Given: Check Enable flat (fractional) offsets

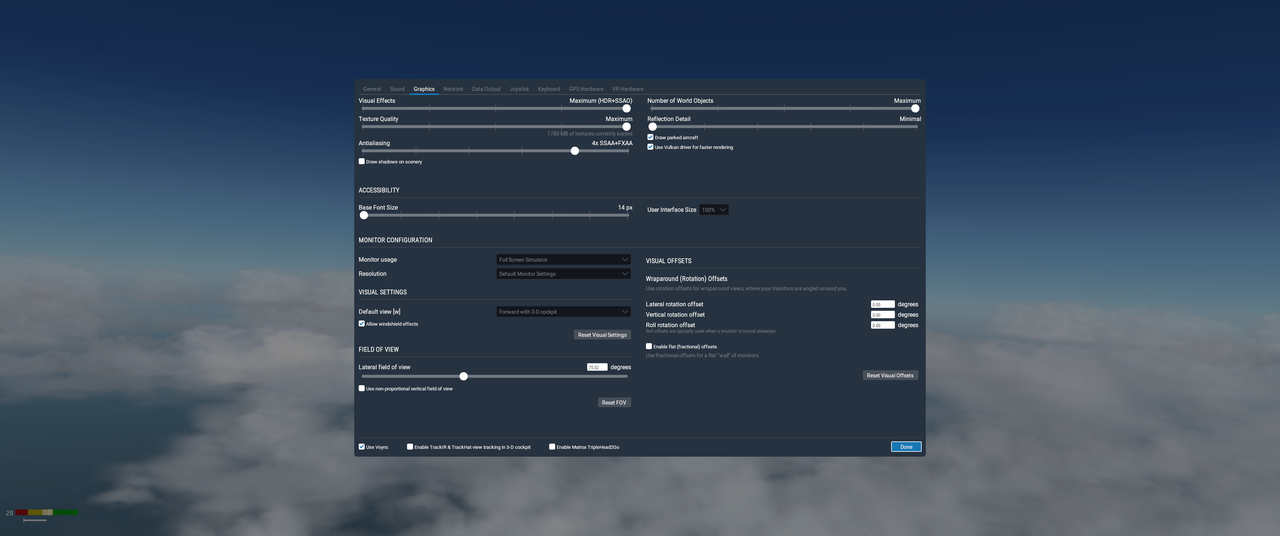Looking at the screenshot, I should tap(649, 346).
